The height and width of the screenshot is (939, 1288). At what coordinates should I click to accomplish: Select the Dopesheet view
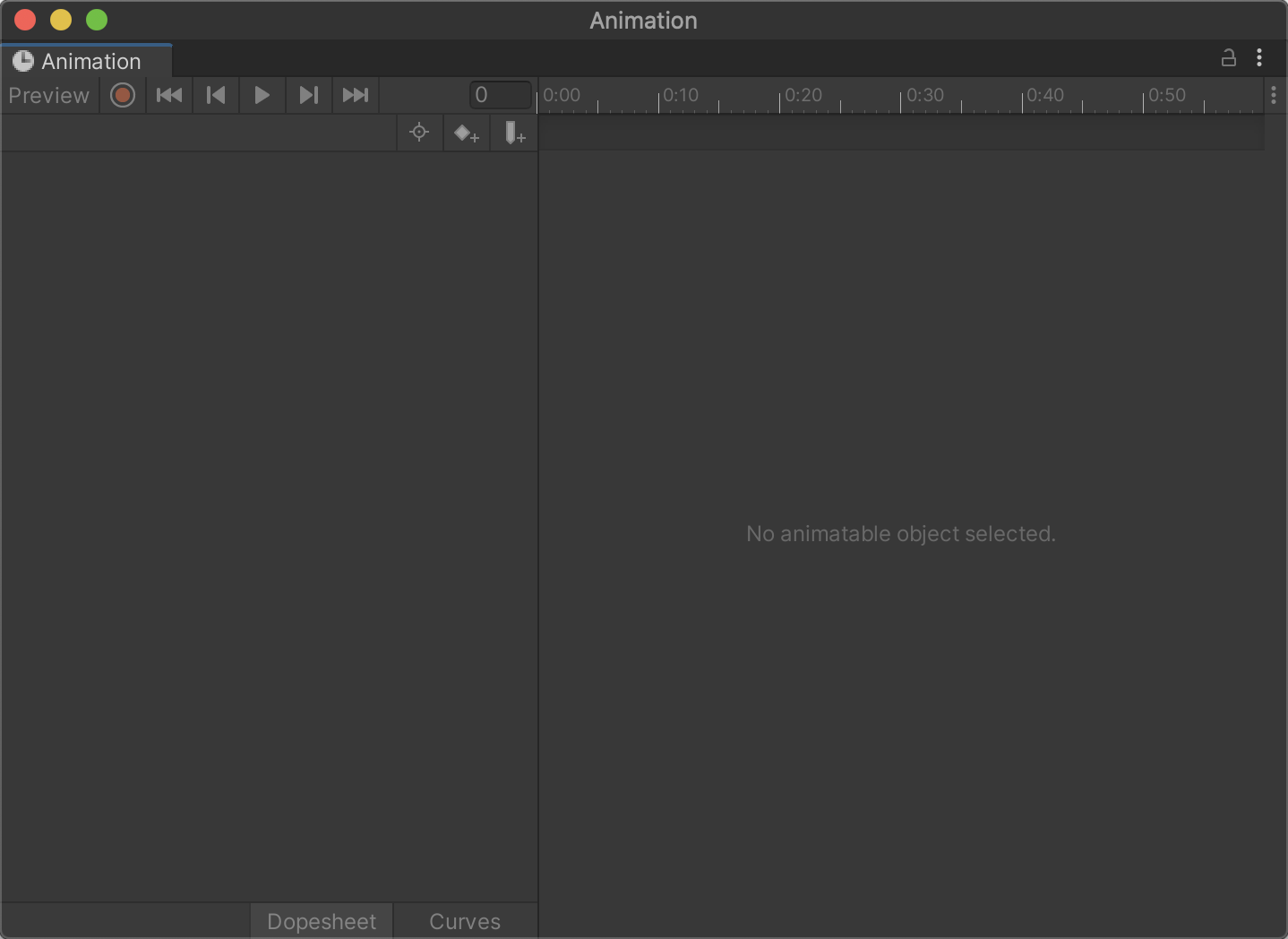[x=321, y=921]
